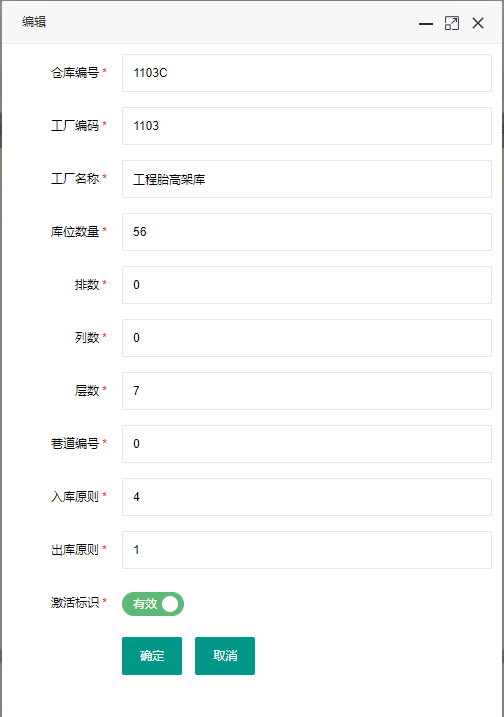The image size is (504, 717).
Task: Click the 确定 button
Action: click(152, 656)
